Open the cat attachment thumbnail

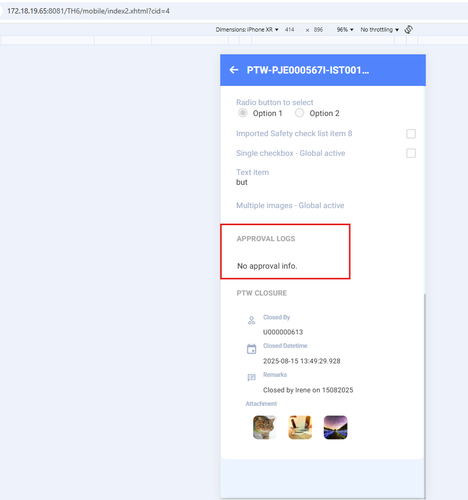(265, 427)
